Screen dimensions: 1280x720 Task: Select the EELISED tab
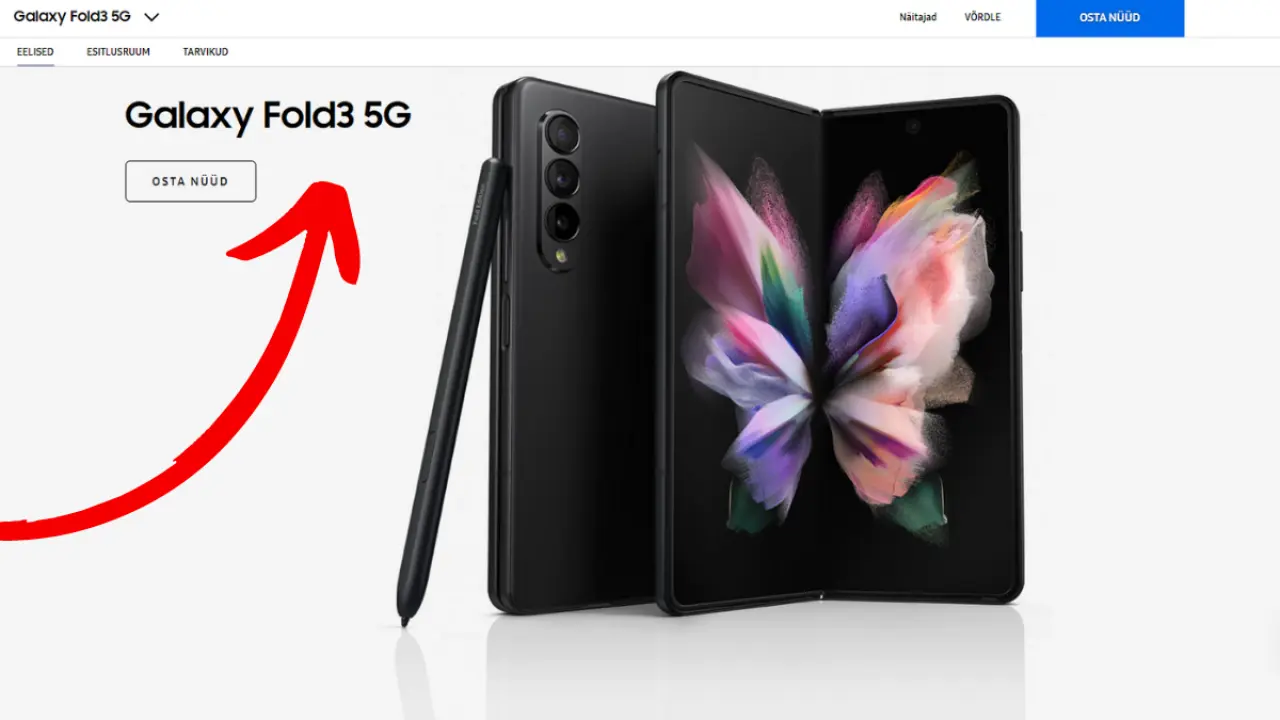(35, 52)
